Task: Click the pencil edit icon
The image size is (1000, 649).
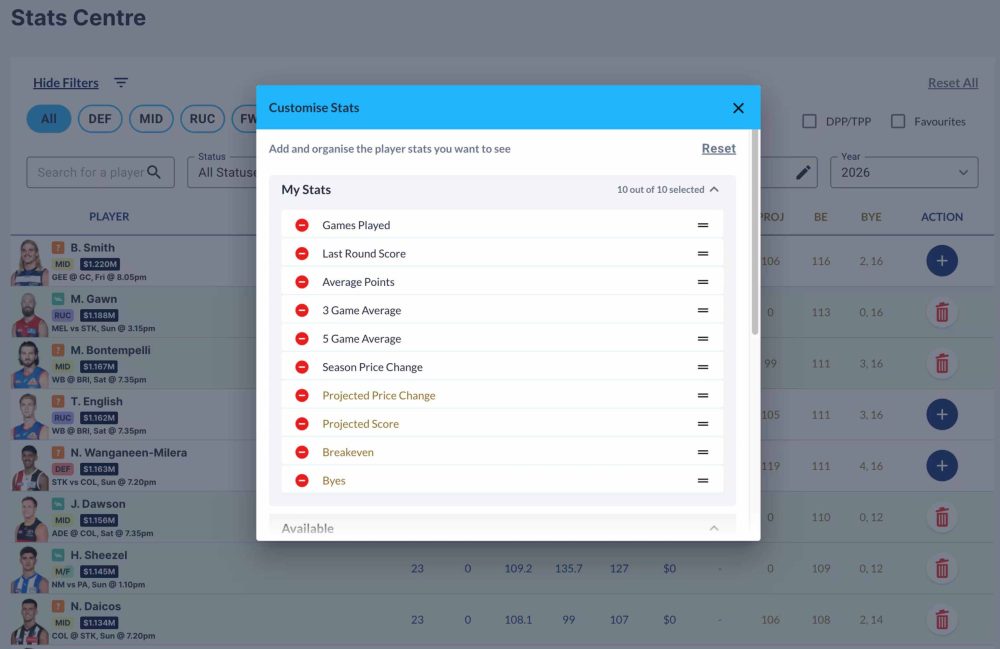Action: (x=803, y=172)
